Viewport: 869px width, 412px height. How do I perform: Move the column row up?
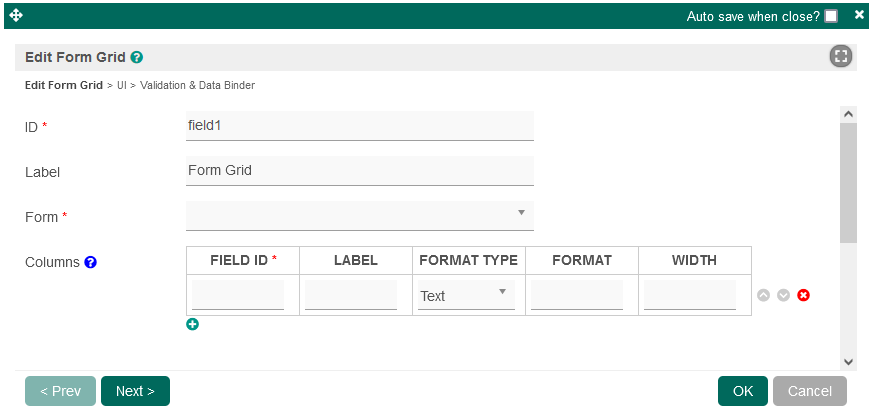coord(764,296)
